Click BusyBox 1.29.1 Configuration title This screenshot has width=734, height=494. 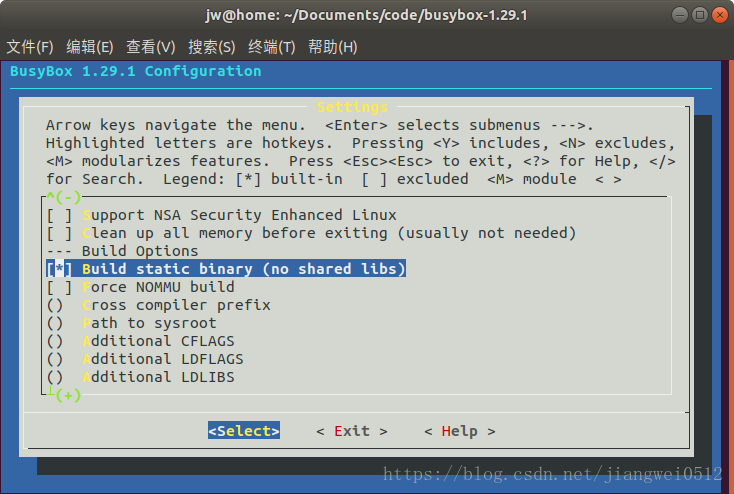pyautogui.click(x=136, y=71)
